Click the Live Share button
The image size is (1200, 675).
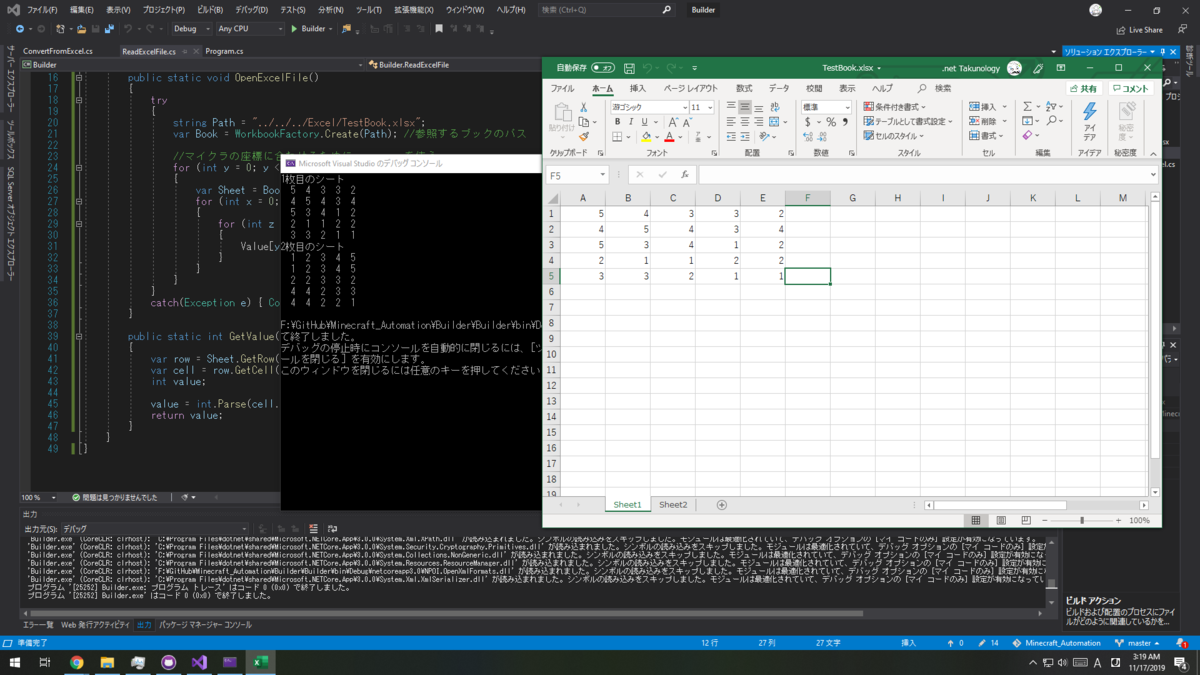(x=1139, y=30)
